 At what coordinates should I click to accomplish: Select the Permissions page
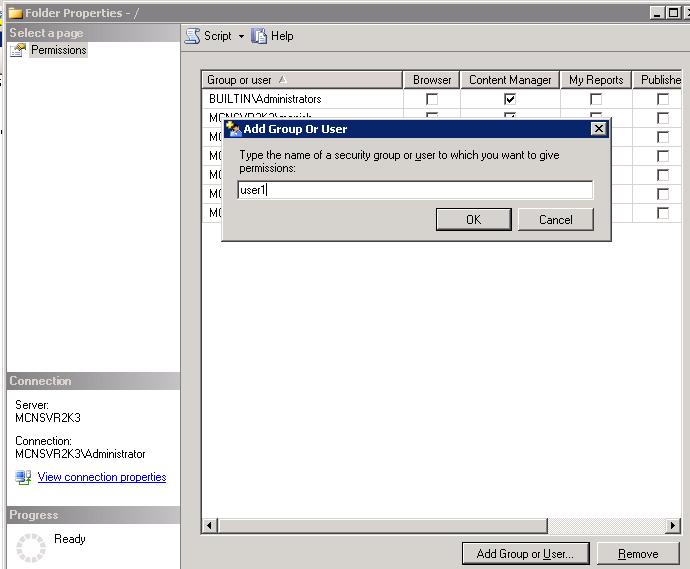(59, 50)
